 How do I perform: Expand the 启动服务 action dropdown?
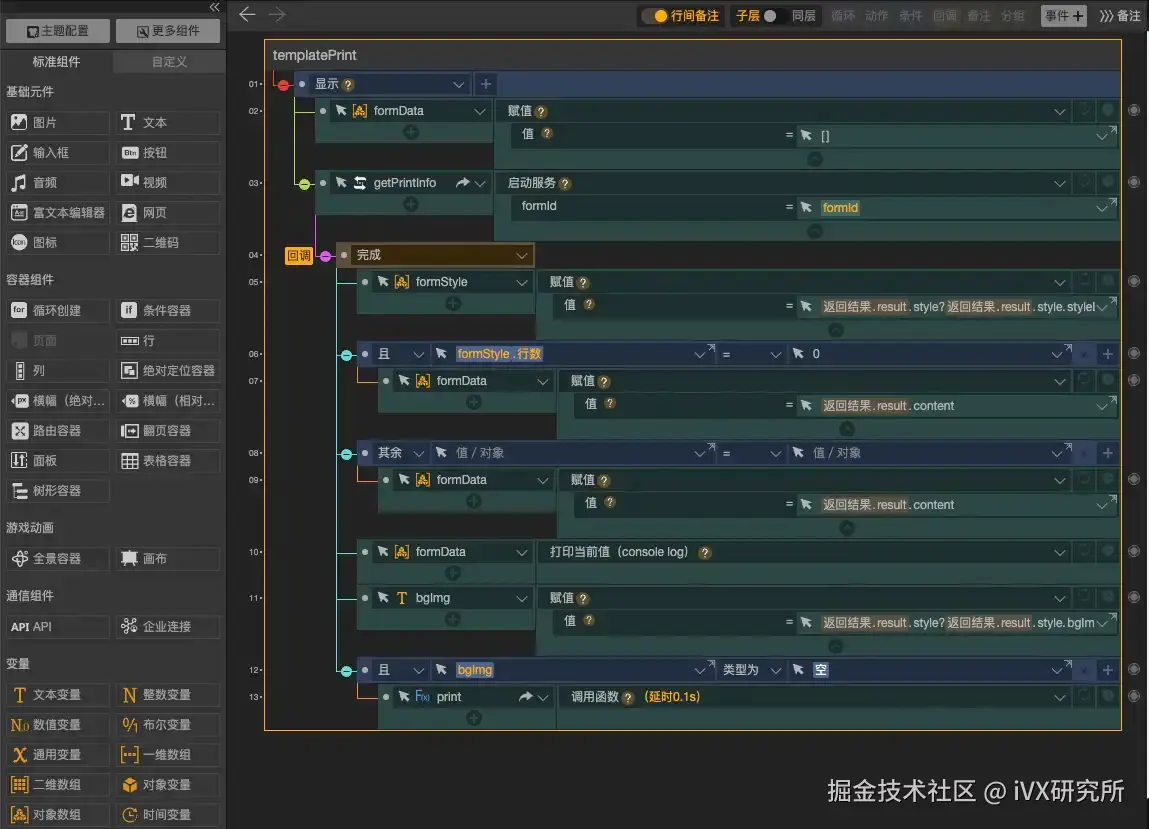[1060, 183]
